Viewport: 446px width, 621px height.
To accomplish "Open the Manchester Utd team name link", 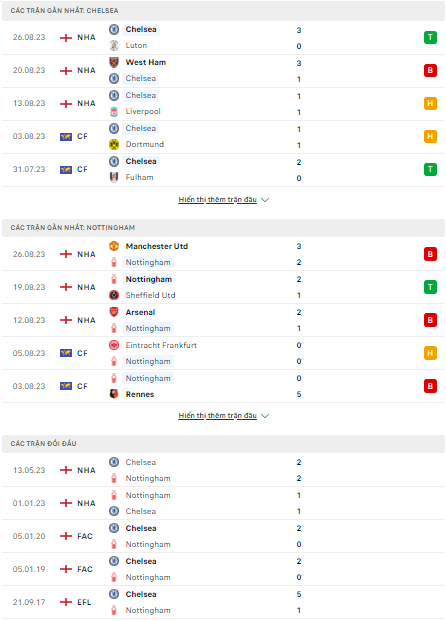I will [x=157, y=246].
